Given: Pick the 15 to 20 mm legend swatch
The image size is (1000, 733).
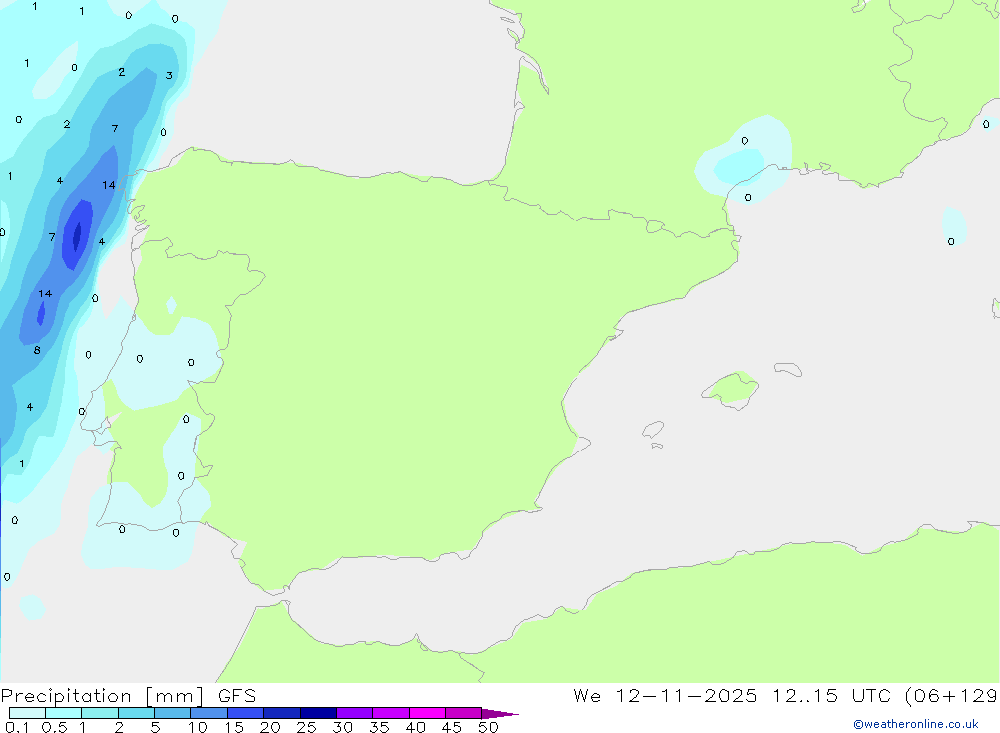Looking at the screenshot, I should pos(246,713).
